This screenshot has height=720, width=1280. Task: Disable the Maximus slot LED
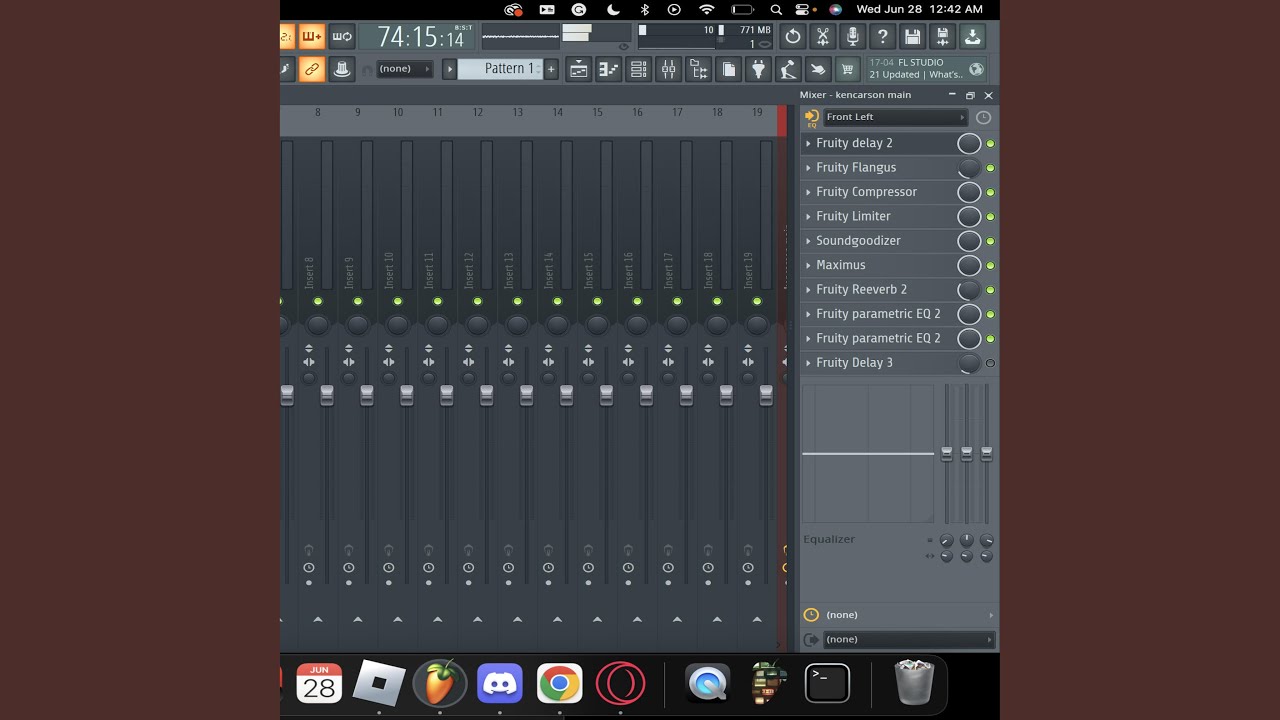(x=990, y=266)
